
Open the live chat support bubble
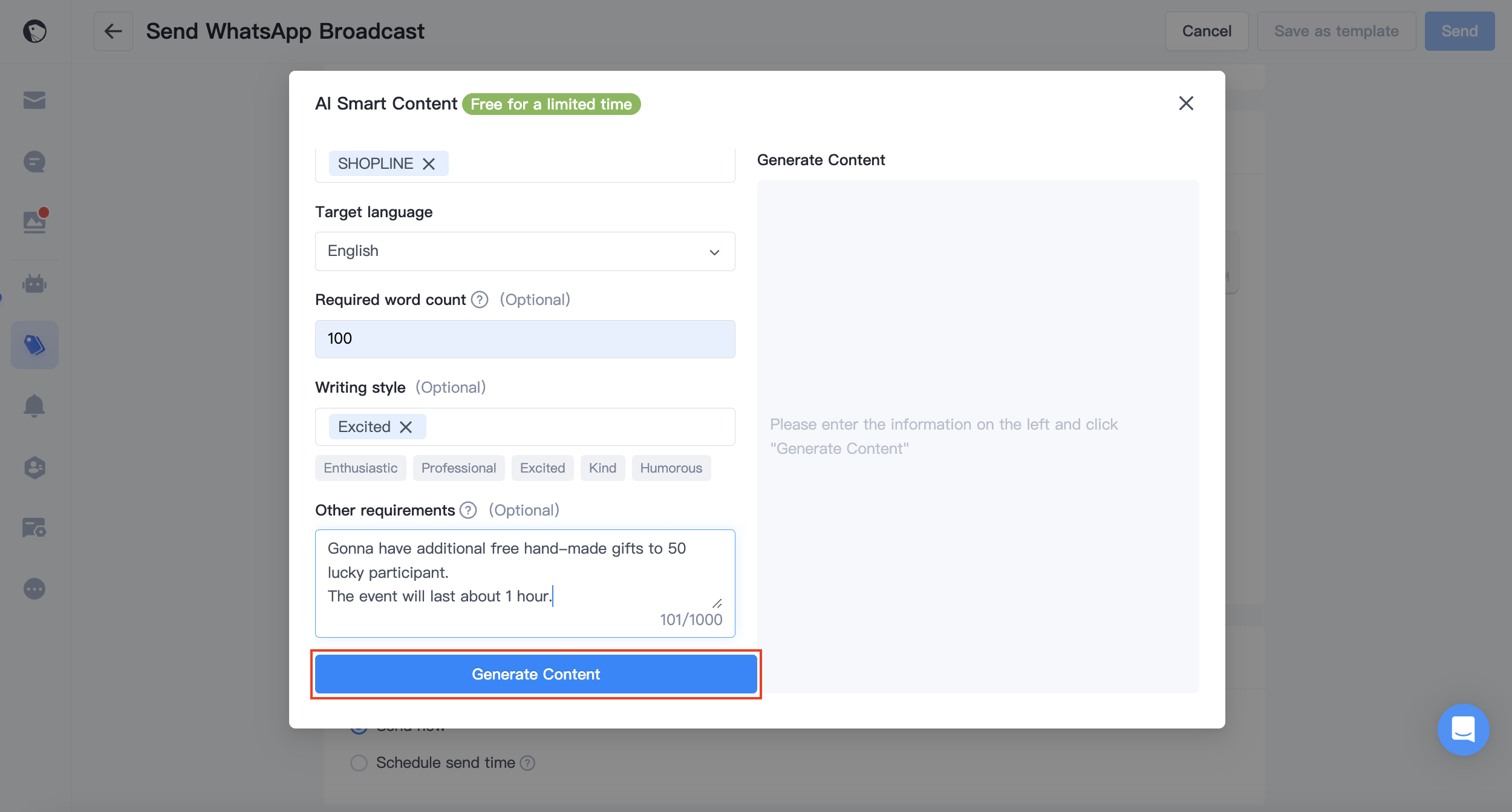point(1463,729)
